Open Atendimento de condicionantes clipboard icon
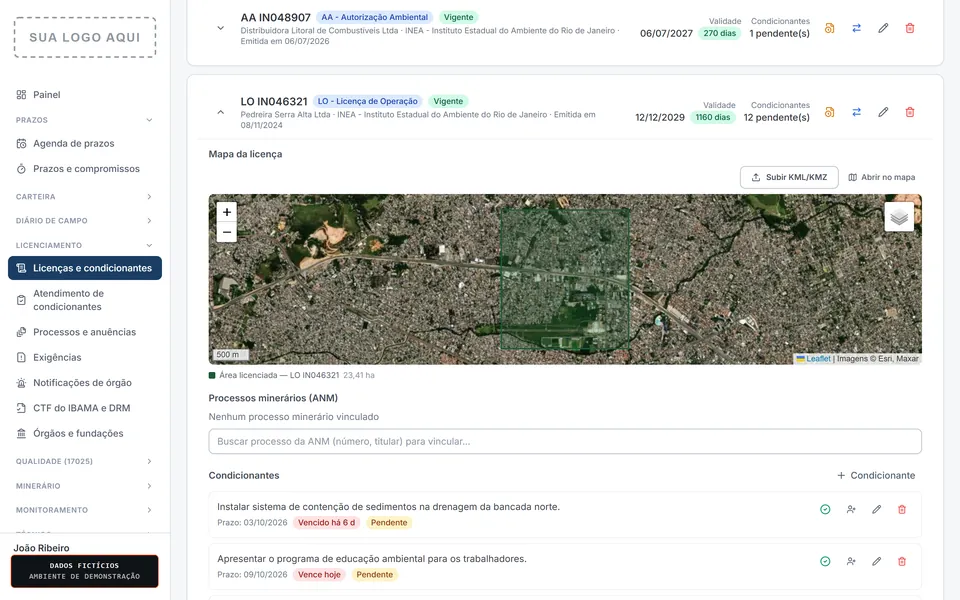 (21, 300)
